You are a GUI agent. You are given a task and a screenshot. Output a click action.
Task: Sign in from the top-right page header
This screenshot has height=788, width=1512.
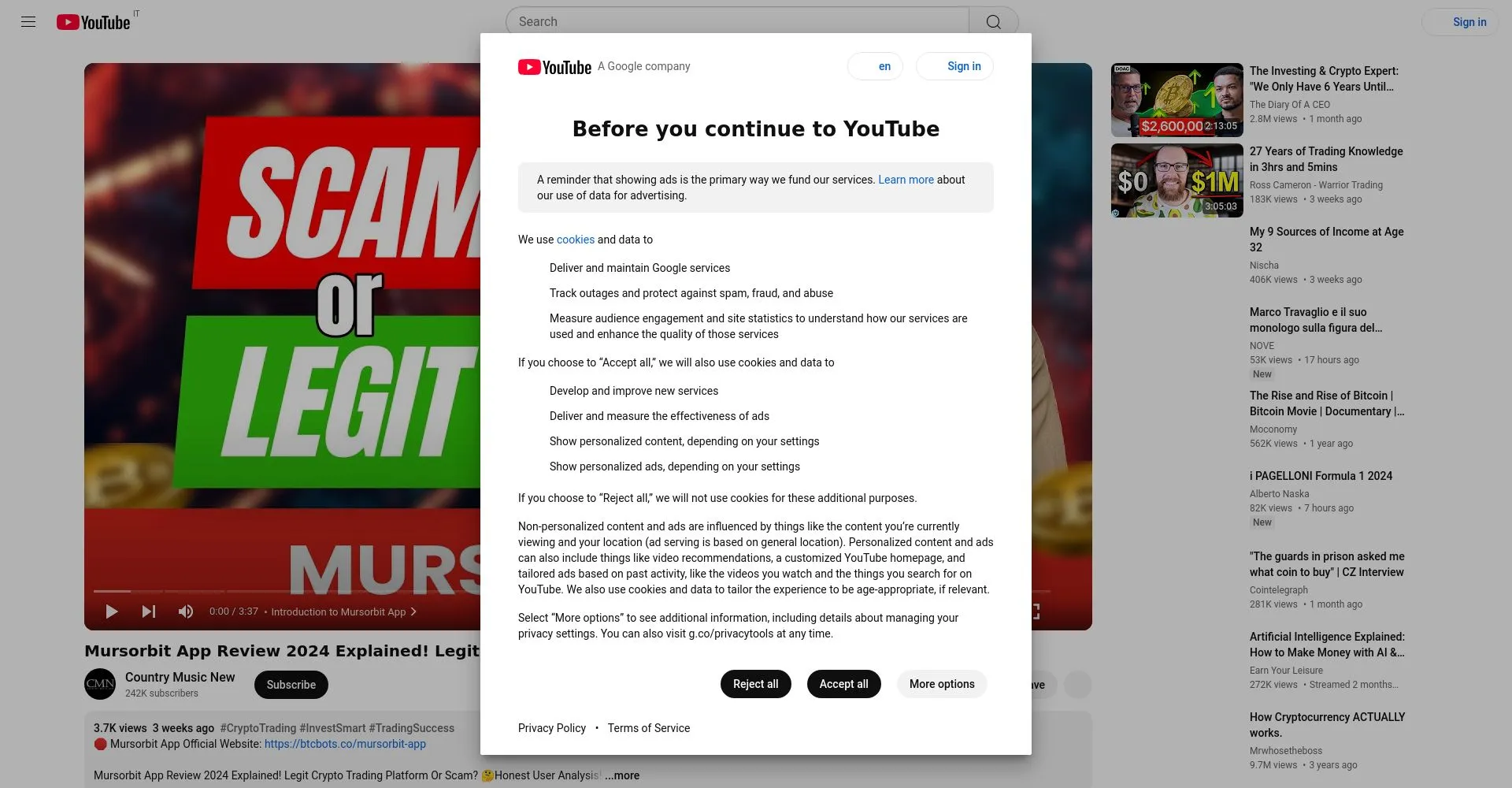coord(1460,22)
